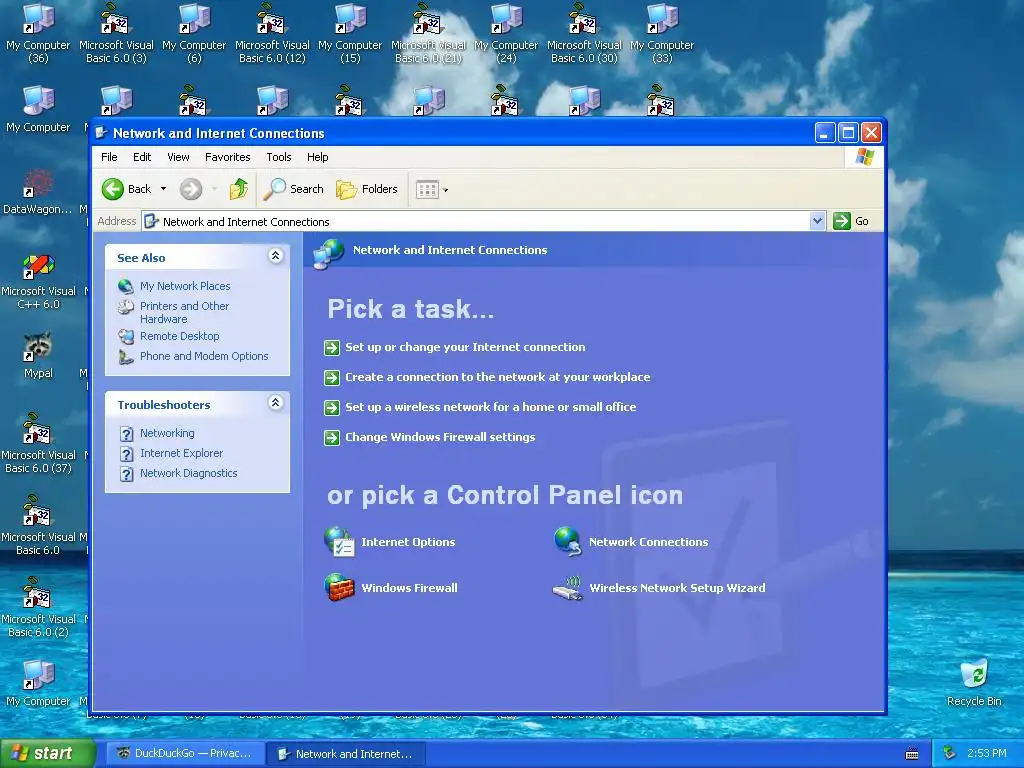This screenshot has width=1024, height=768.
Task: Open Network Connections control panel icon
Action: (x=568, y=542)
